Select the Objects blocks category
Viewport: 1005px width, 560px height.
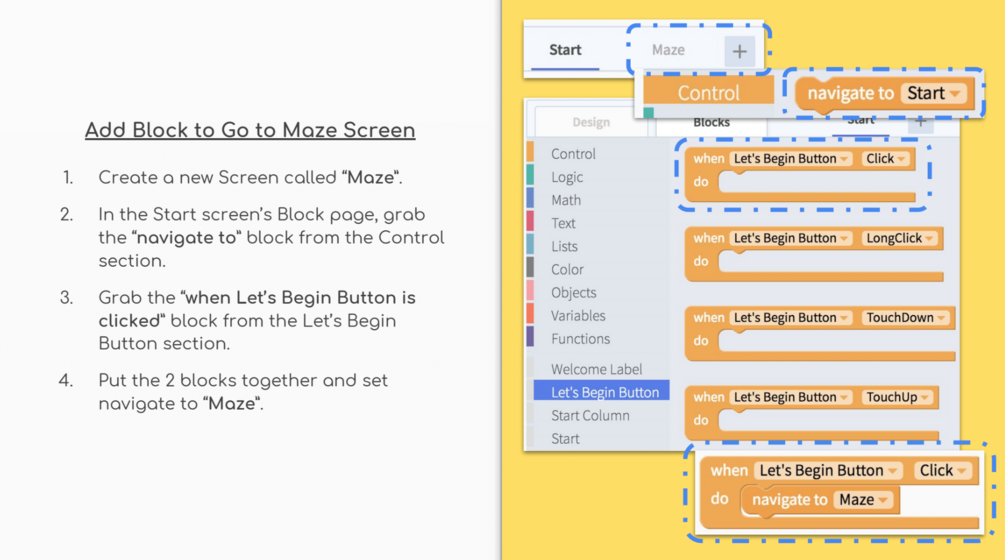click(574, 292)
